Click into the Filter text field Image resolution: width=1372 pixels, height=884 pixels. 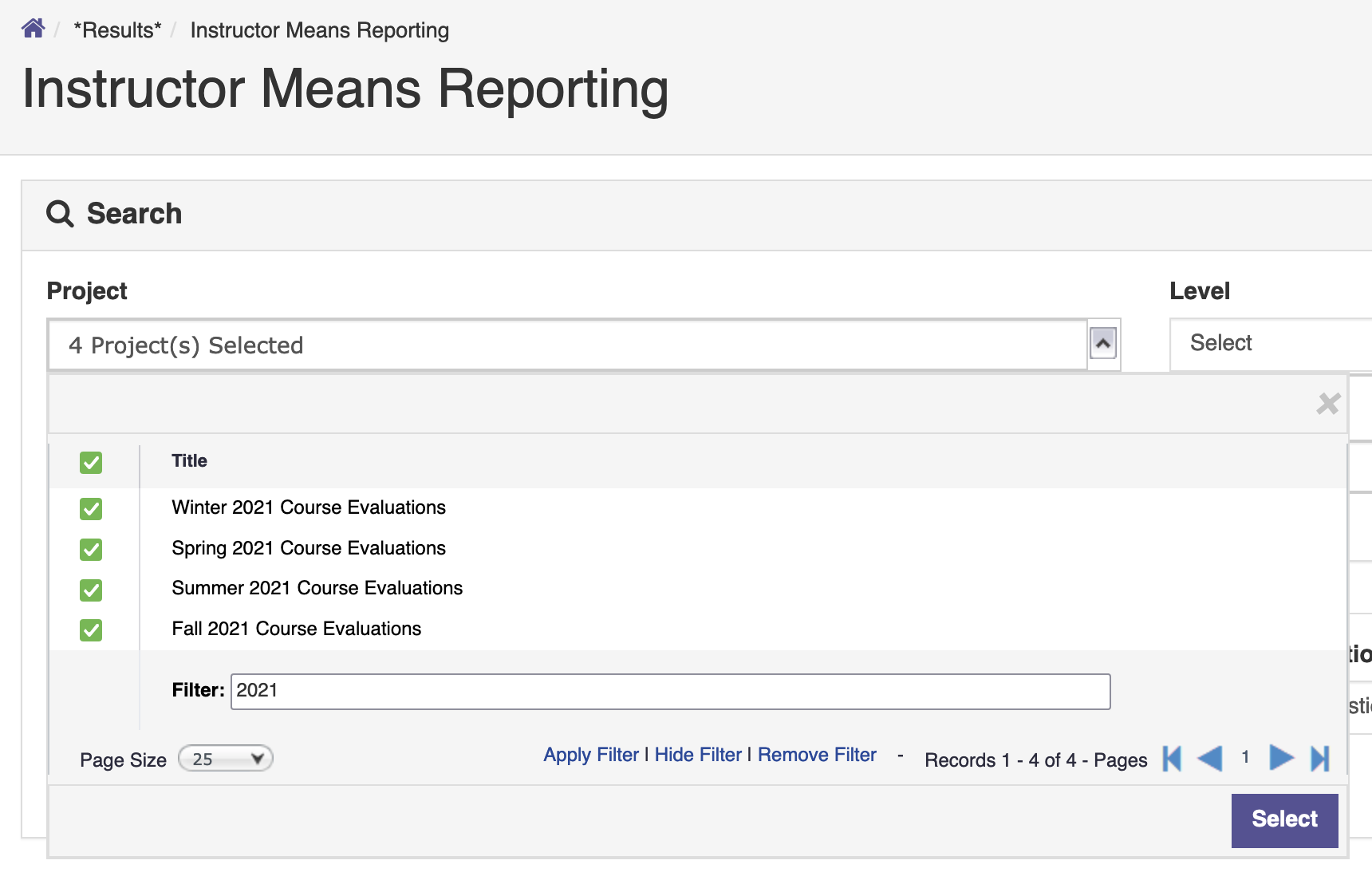pos(670,692)
